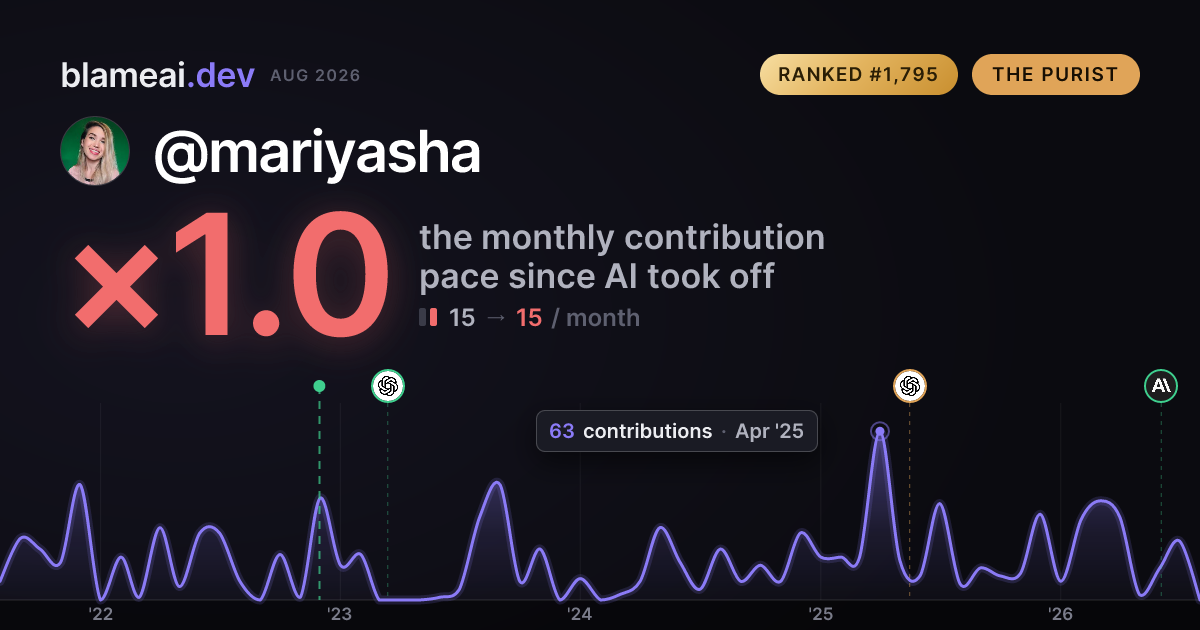Click the '26 year axis label

[x=1060, y=614]
